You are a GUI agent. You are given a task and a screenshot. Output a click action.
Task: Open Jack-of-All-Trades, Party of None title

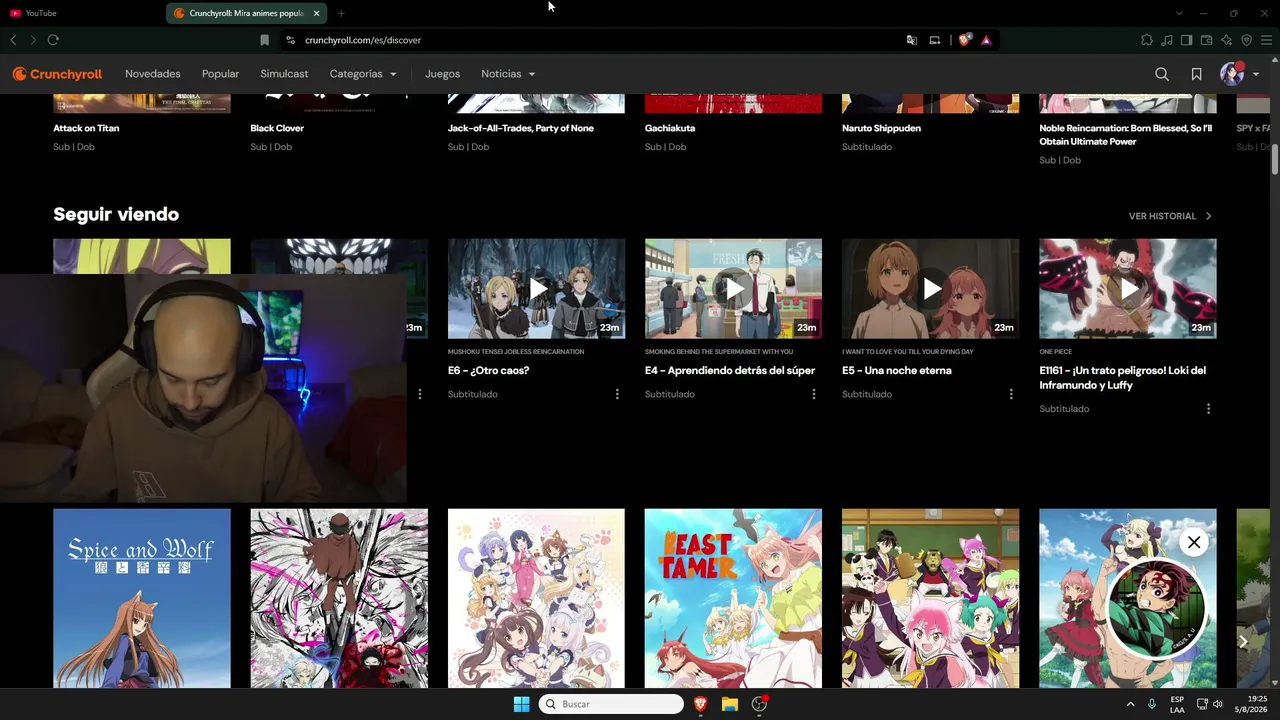(x=521, y=128)
